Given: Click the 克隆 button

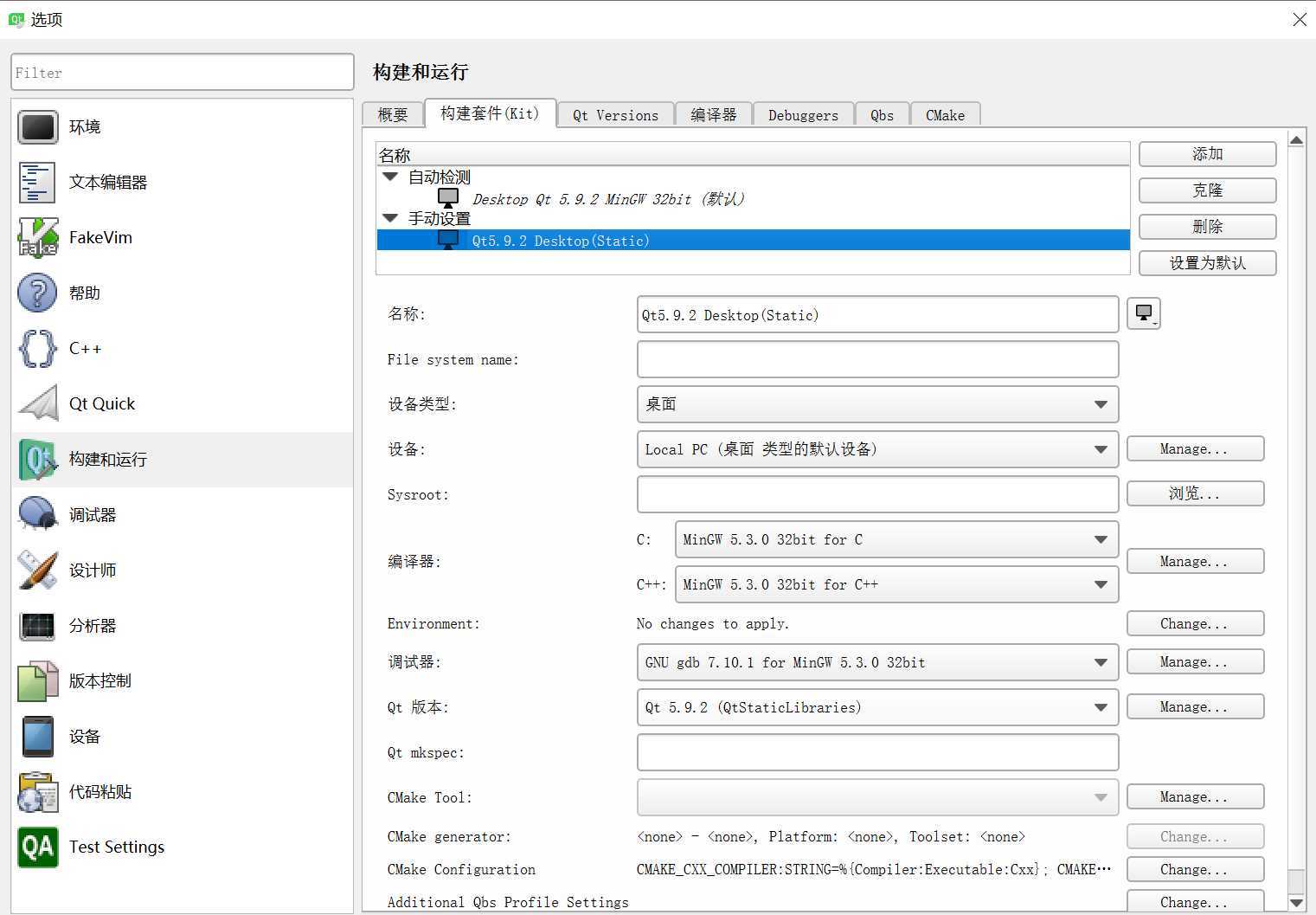Looking at the screenshot, I should [x=1207, y=190].
